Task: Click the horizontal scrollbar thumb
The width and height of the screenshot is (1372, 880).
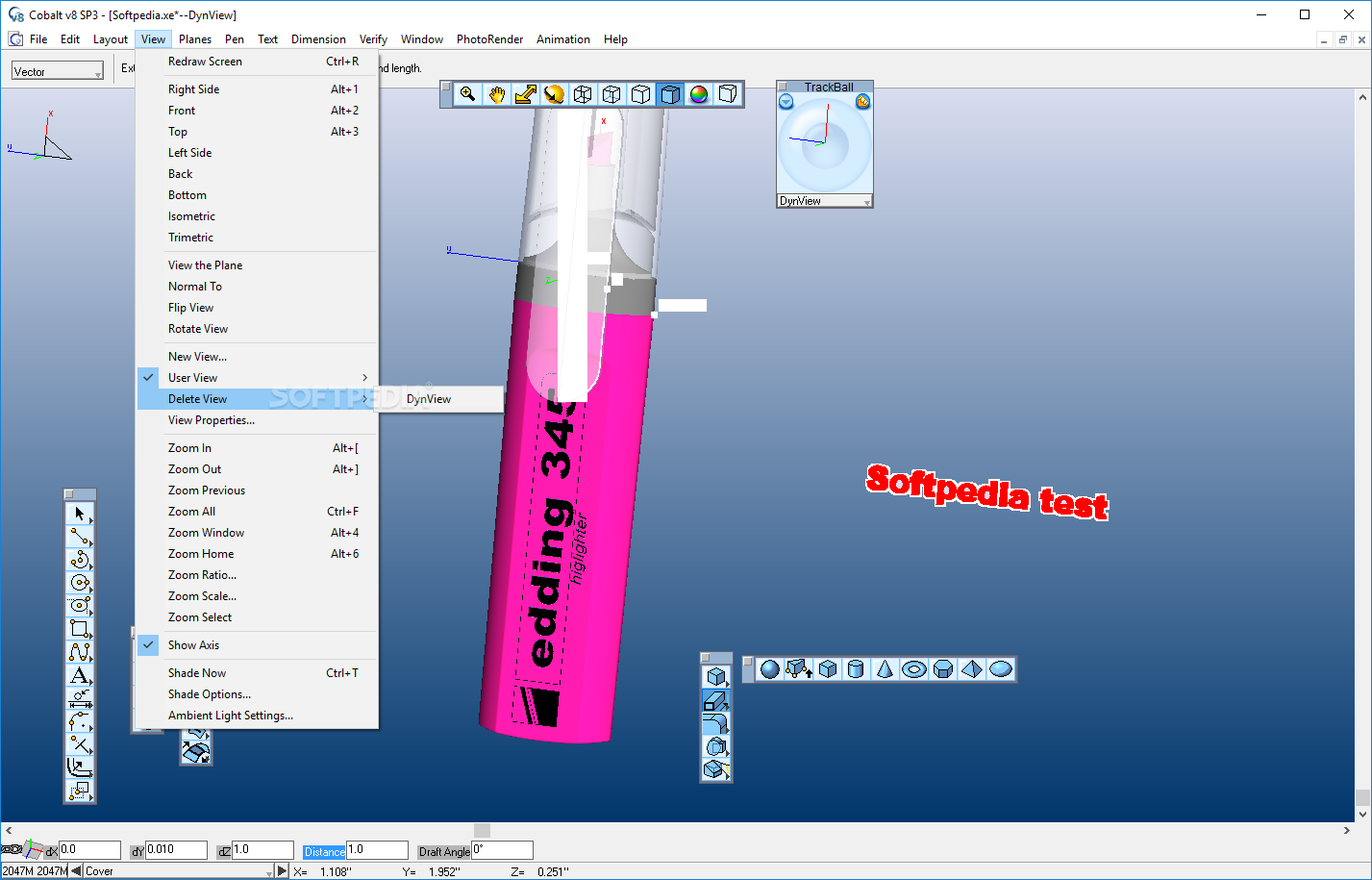Action: [x=483, y=830]
